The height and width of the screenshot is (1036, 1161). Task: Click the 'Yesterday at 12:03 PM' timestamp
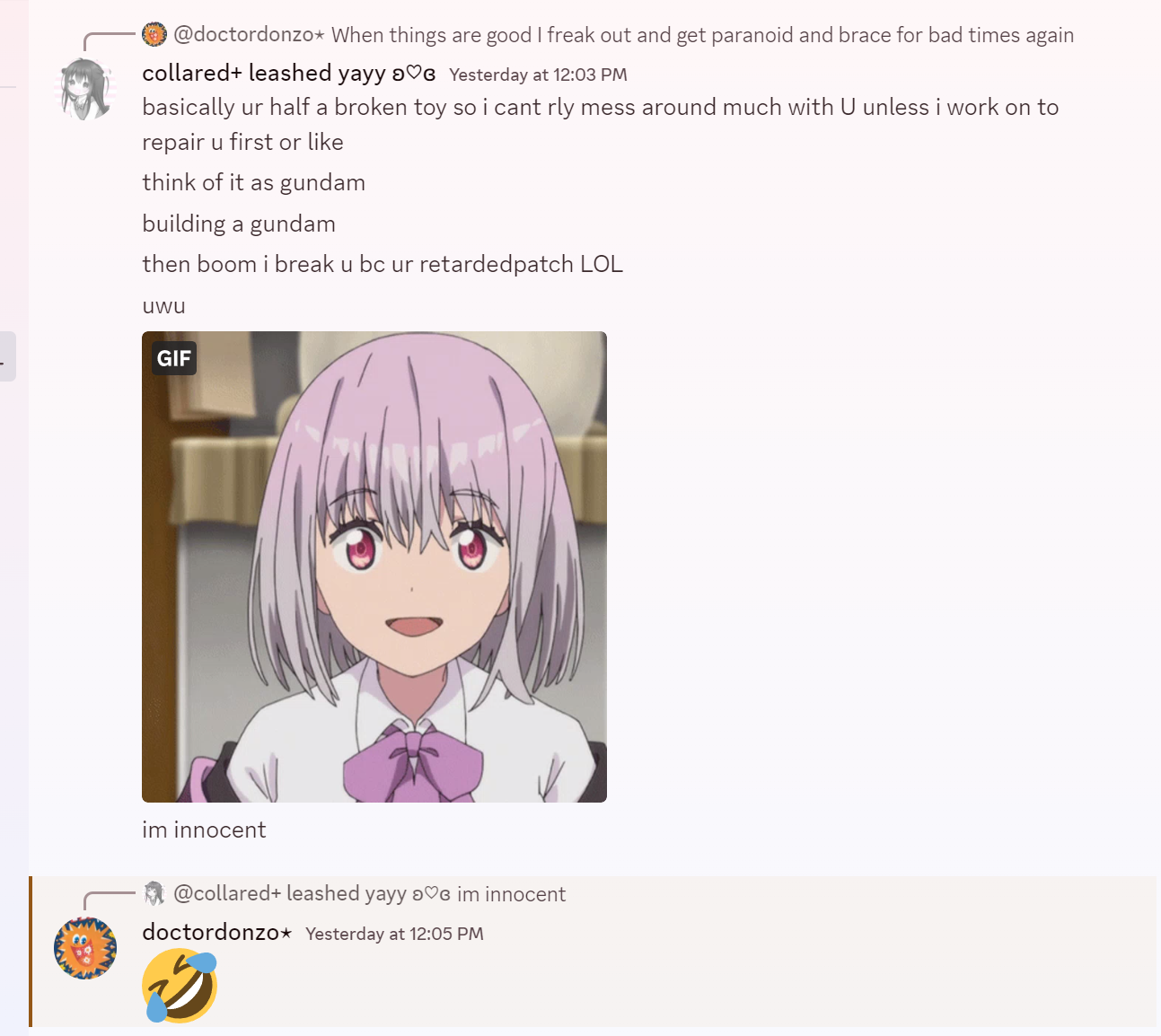[538, 75]
